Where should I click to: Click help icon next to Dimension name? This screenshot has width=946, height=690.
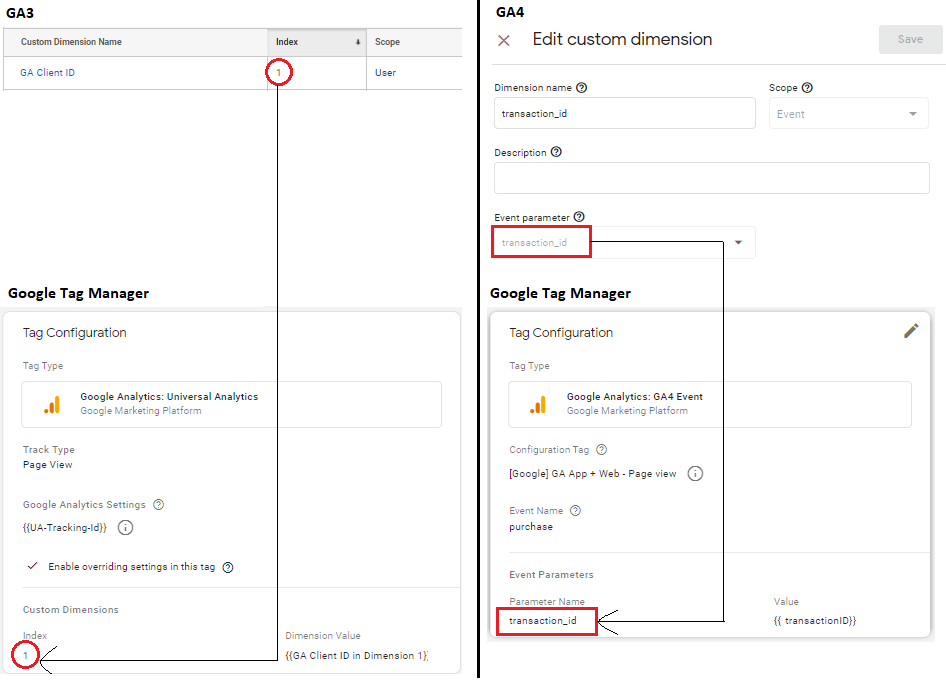(x=582, y=88)
